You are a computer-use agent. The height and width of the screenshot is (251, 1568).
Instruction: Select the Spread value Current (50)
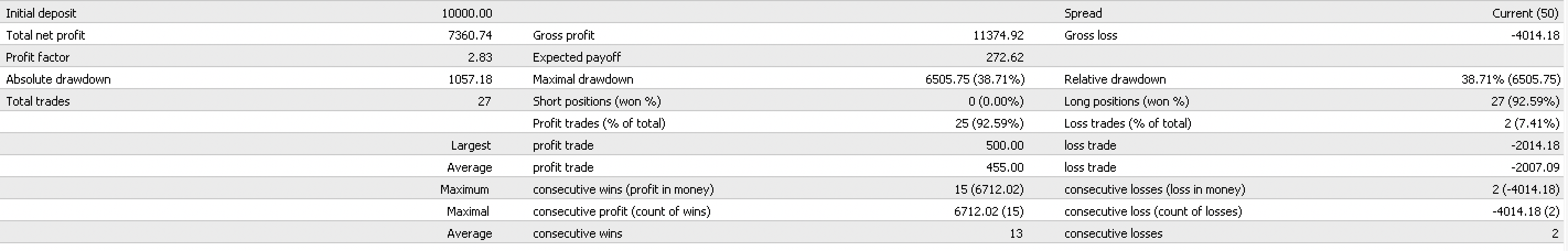tap(1524, 13)
